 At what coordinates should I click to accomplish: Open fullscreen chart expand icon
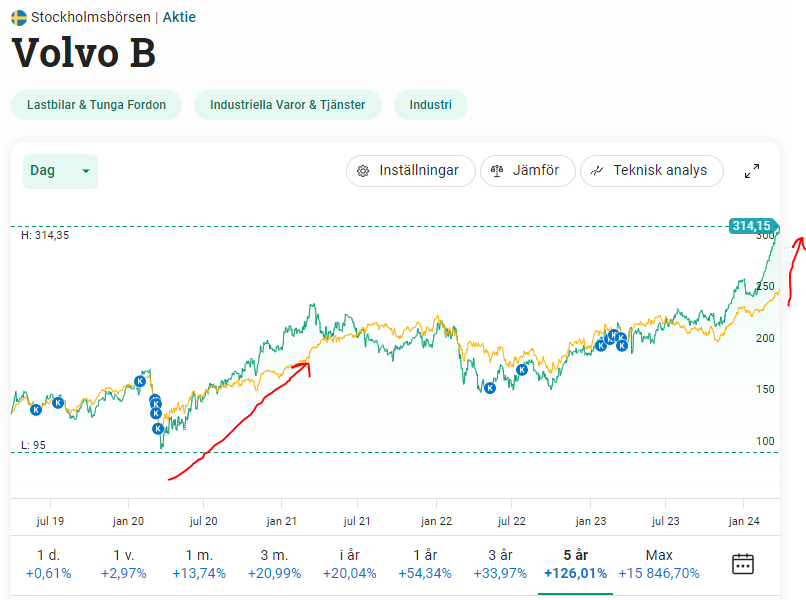752,171
